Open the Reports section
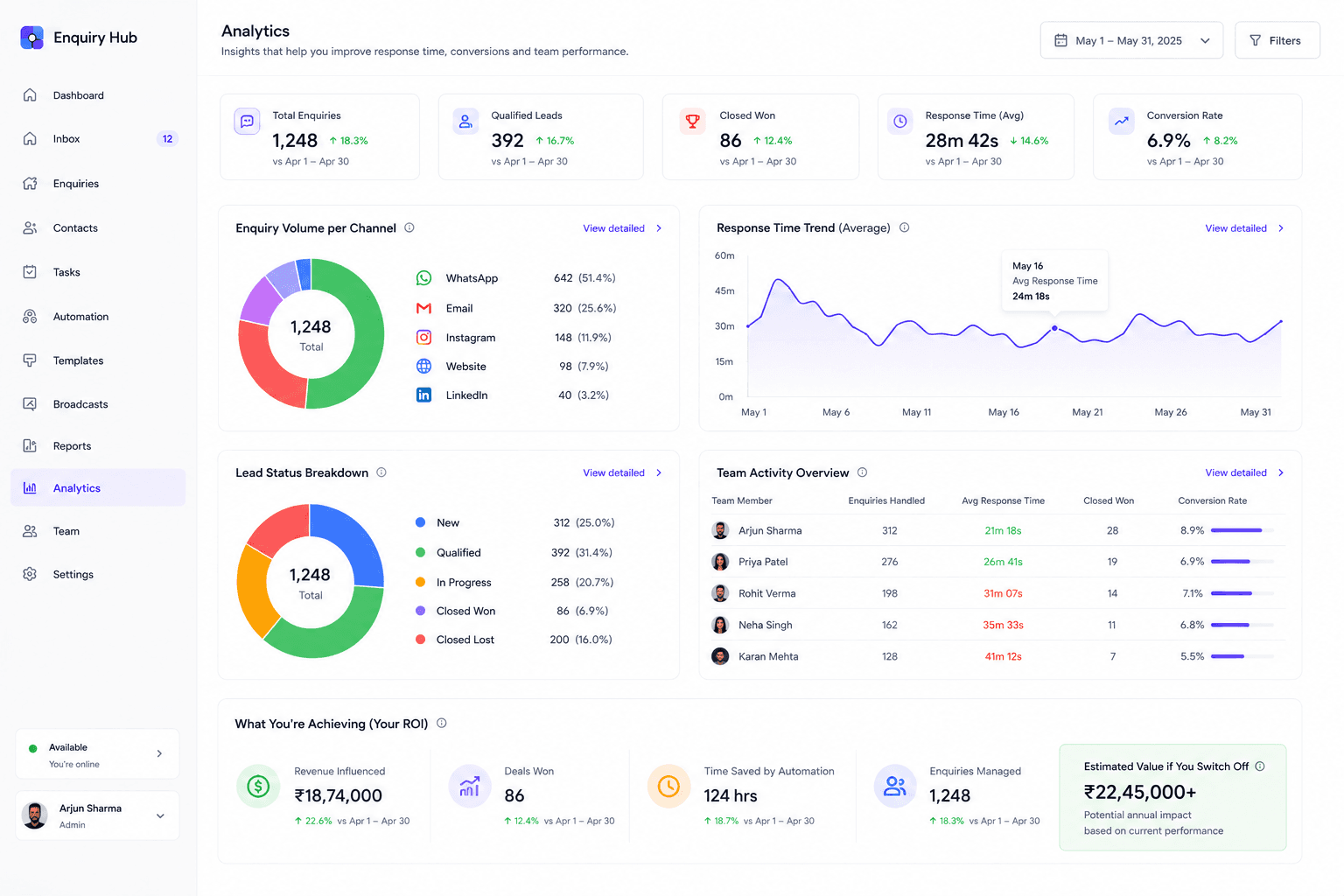This screenshot has height=896, width=1344. tap(98, 446)
